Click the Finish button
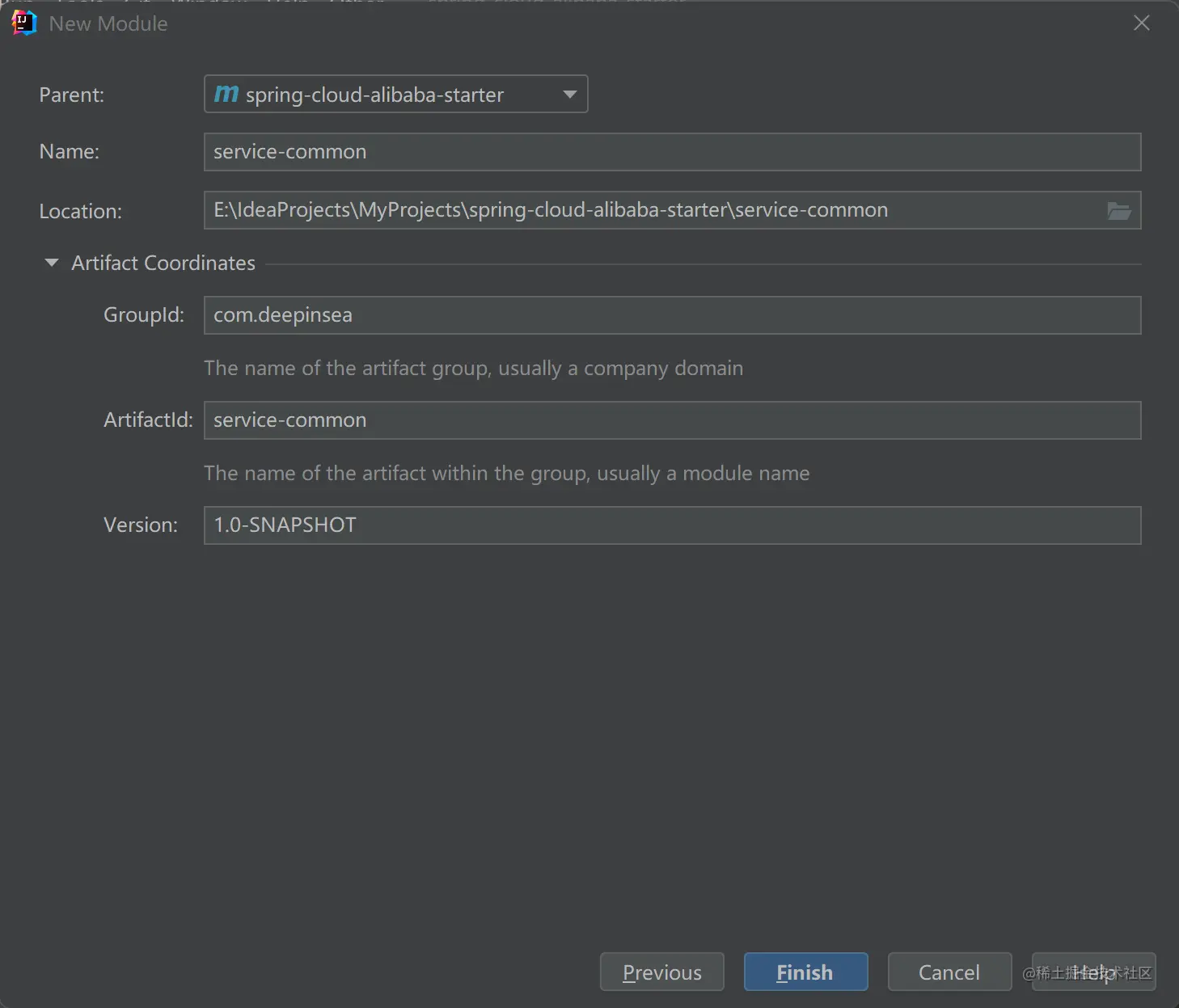 805,972
